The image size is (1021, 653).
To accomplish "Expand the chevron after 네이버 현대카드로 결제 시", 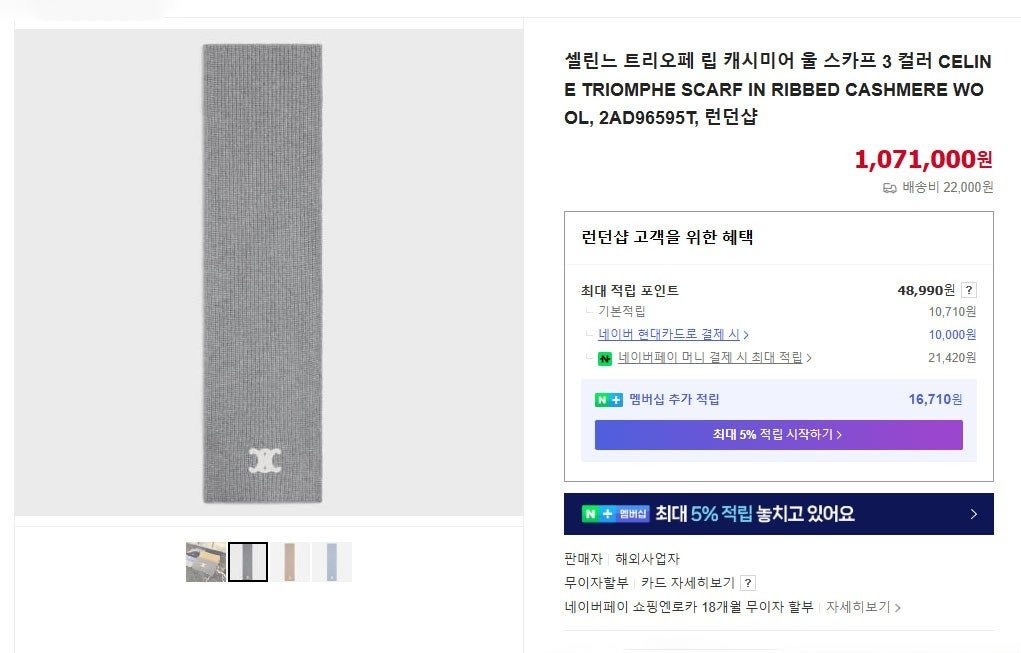I will tap(746, 335).
